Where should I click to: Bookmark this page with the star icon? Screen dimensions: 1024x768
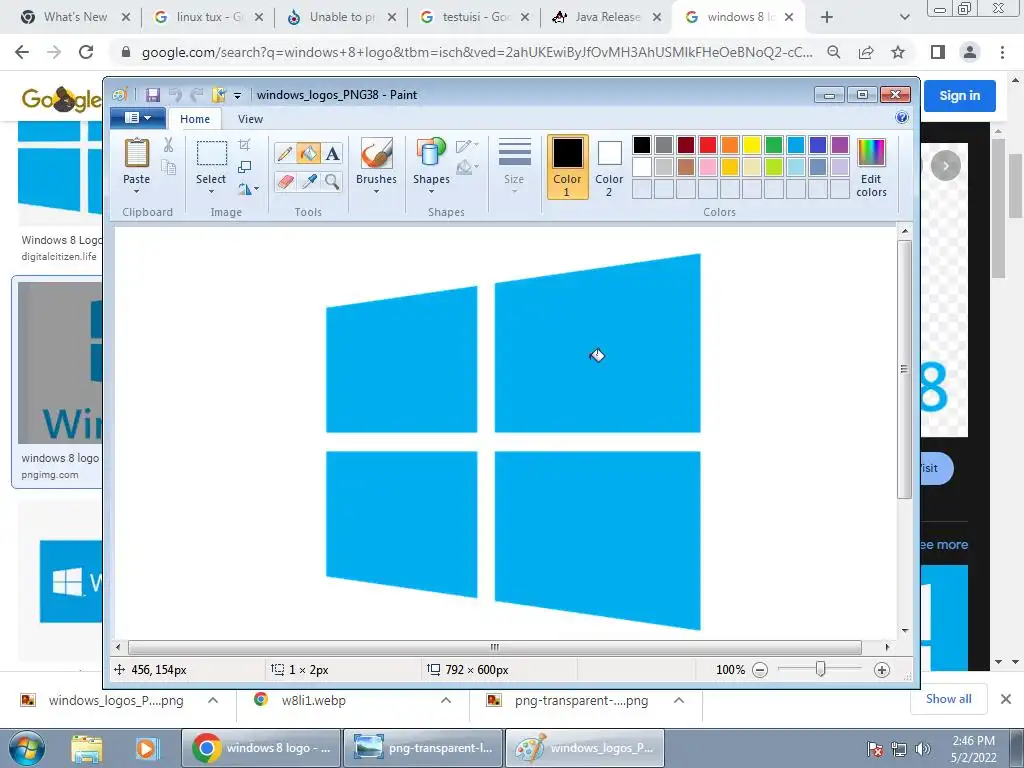tap(898, 52)
